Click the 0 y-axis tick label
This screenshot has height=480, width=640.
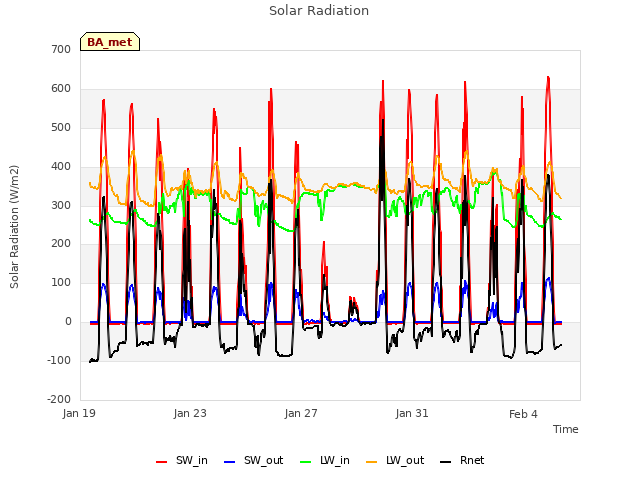tap(68, 322)
